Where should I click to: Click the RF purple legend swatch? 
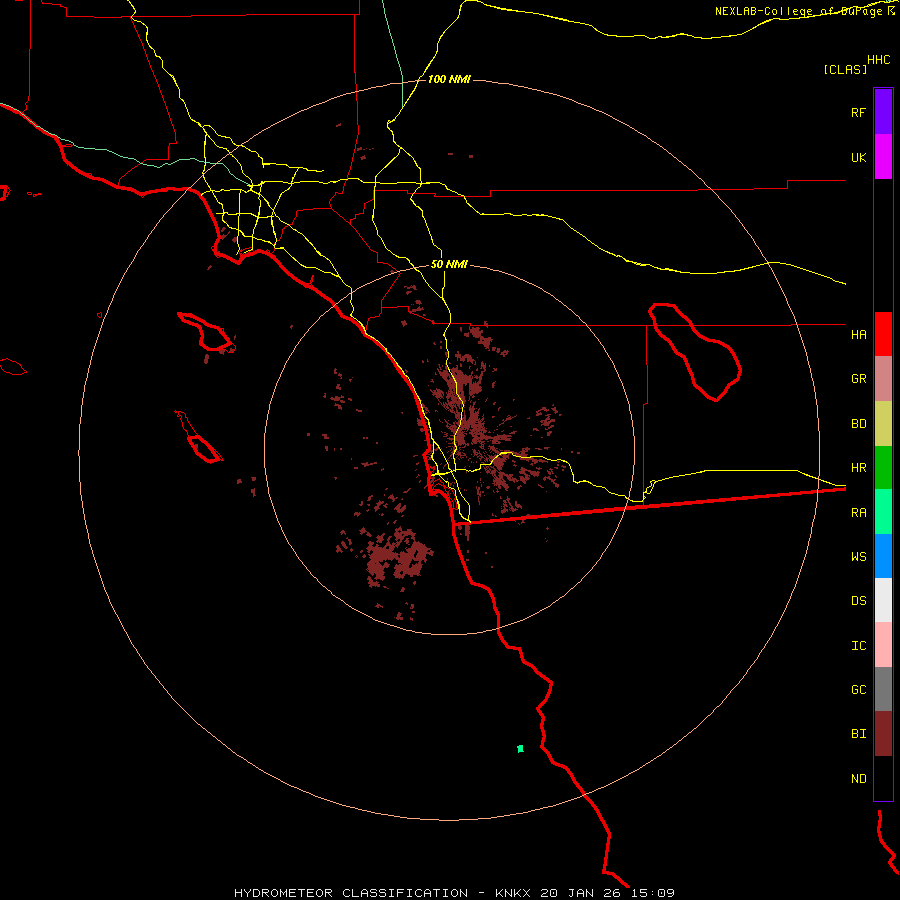tap(883, 112)
